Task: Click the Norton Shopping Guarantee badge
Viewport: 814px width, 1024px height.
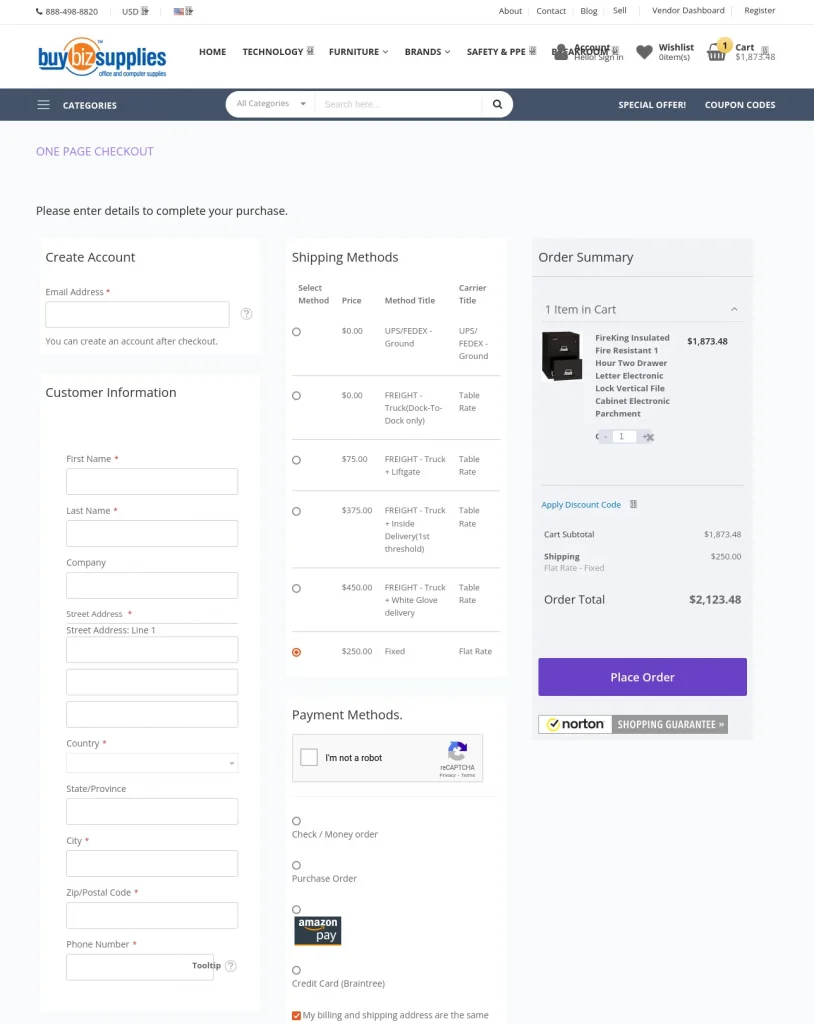Action: tap(633, 723)
